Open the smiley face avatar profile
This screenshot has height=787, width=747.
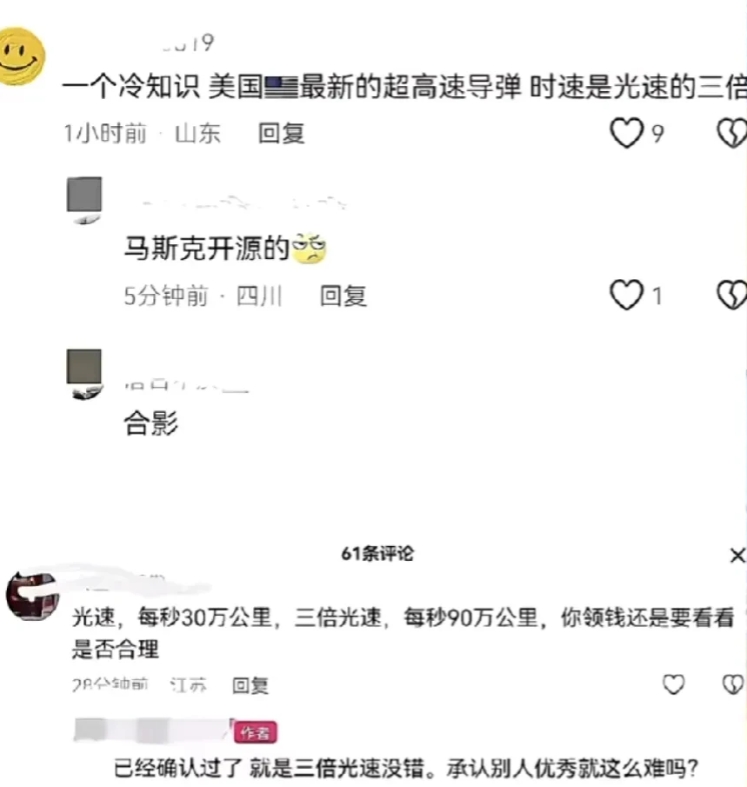pyautogui.click(x=21, y=56)
